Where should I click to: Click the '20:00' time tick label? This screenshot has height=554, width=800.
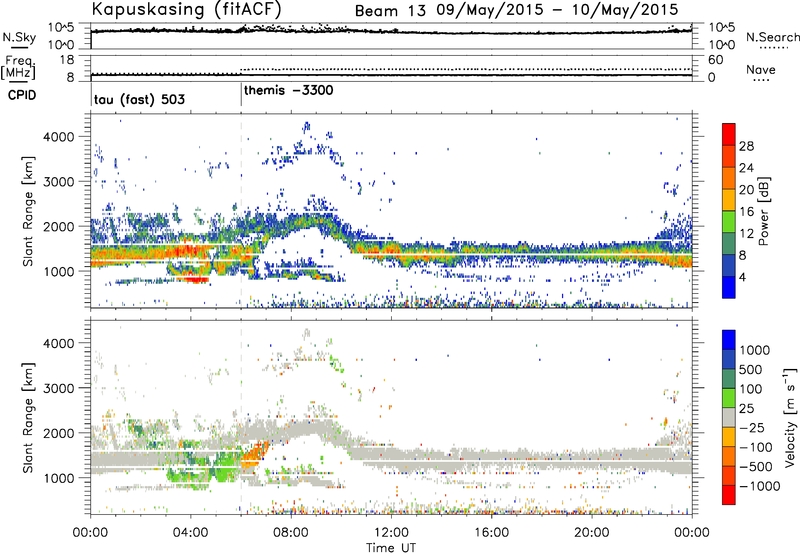592,533
